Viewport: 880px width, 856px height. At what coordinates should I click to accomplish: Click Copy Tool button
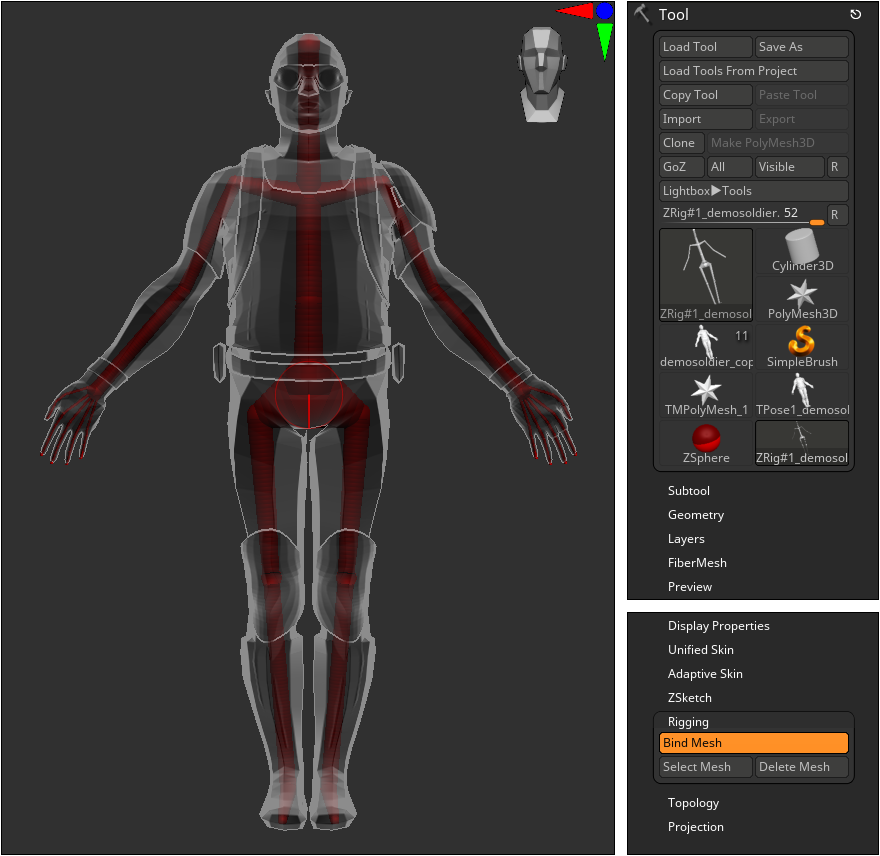[705, 95]
